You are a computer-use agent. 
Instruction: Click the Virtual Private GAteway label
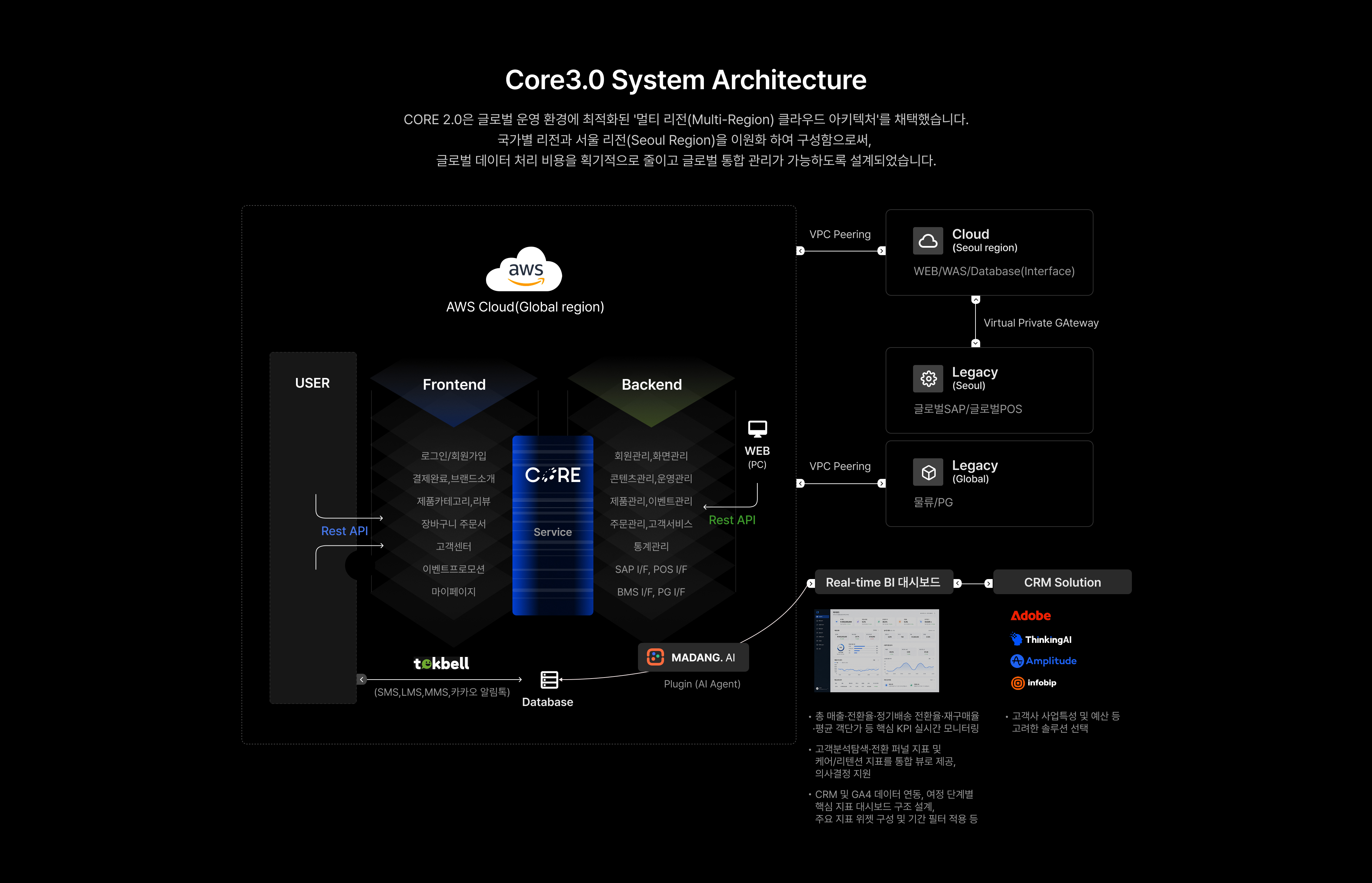1041,323
